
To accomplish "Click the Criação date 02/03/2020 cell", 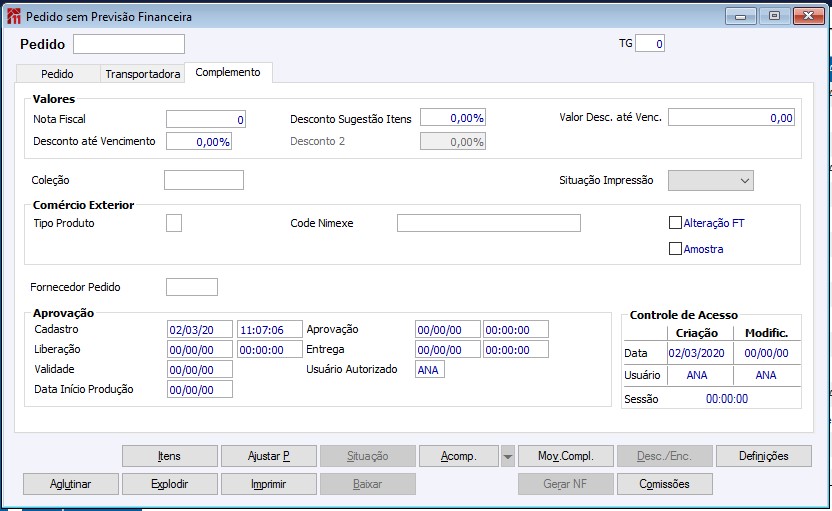I will click(697, 353).
